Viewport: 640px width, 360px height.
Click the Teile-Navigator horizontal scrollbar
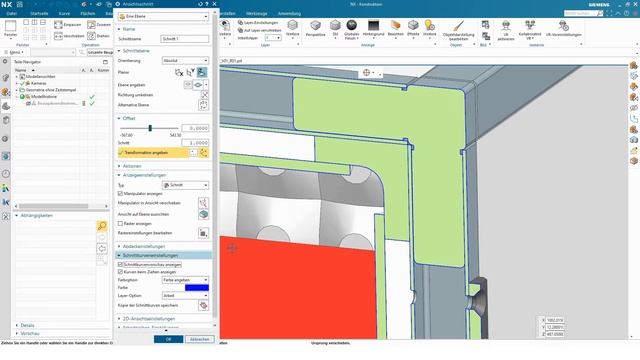tap(53, 206)
